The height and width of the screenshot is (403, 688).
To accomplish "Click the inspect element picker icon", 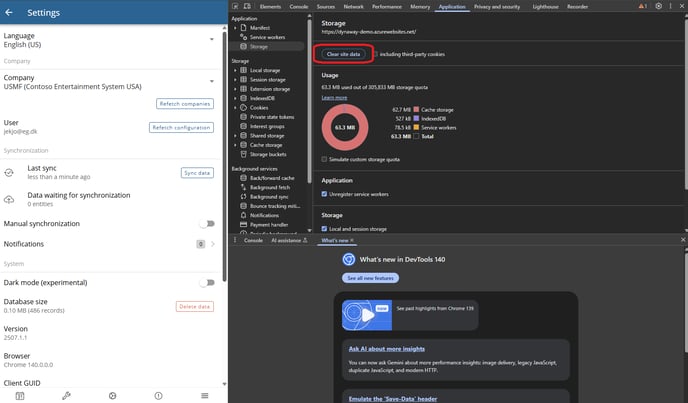I will click(x=235, y=6).
